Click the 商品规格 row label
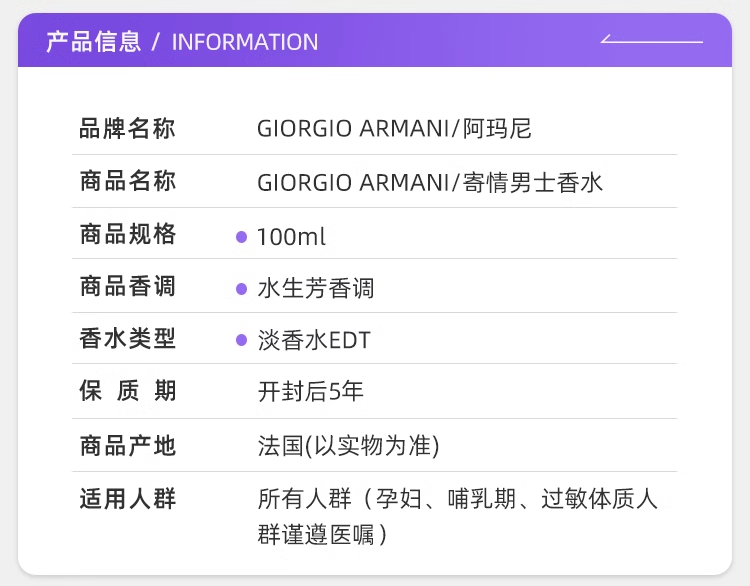The image size is (750, 586). coord(128,235)
